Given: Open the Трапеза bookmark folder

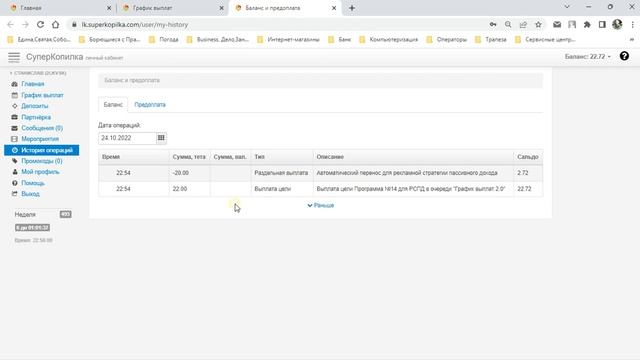Looking at the screenshot, I should click(x=491, y=40).
